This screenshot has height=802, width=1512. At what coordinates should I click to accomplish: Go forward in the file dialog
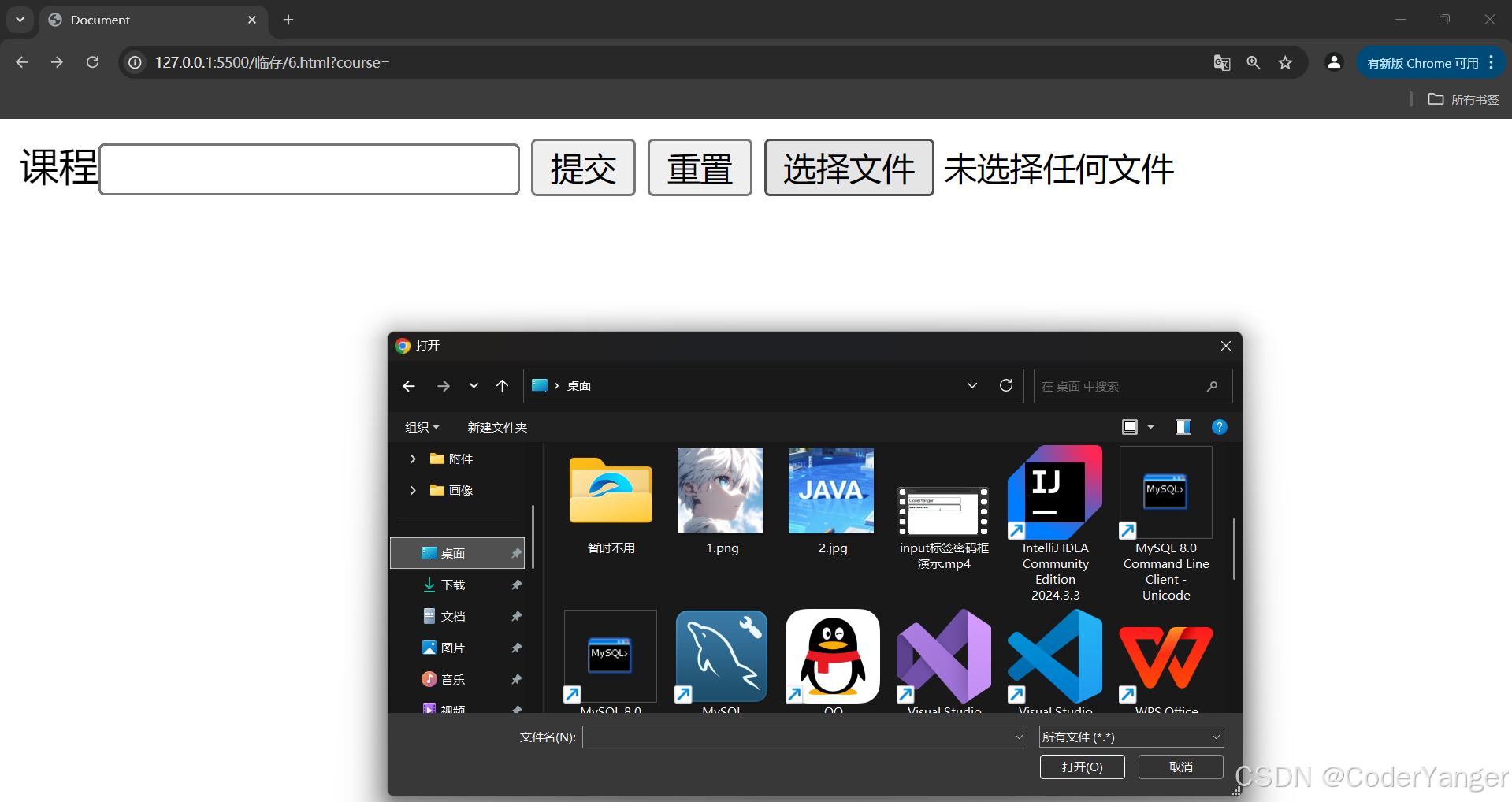click(444, 386)
